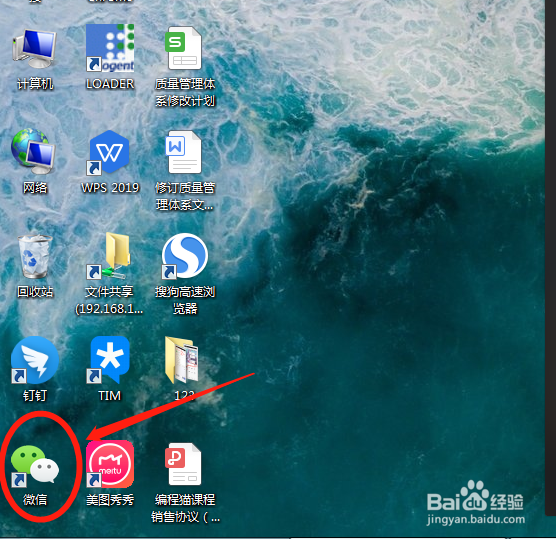Select the LOADER shortcut icon
This screenshot has height=539, width=556.
pyautogui.click(x=110, y=48)
